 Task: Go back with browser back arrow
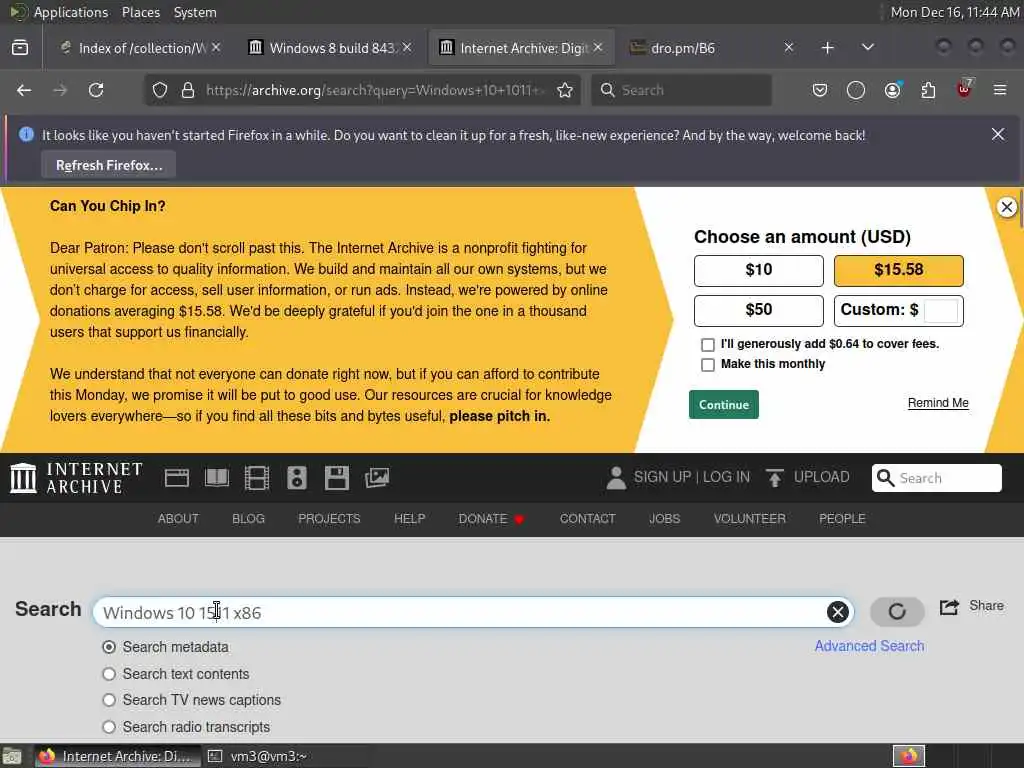[24, 90]
